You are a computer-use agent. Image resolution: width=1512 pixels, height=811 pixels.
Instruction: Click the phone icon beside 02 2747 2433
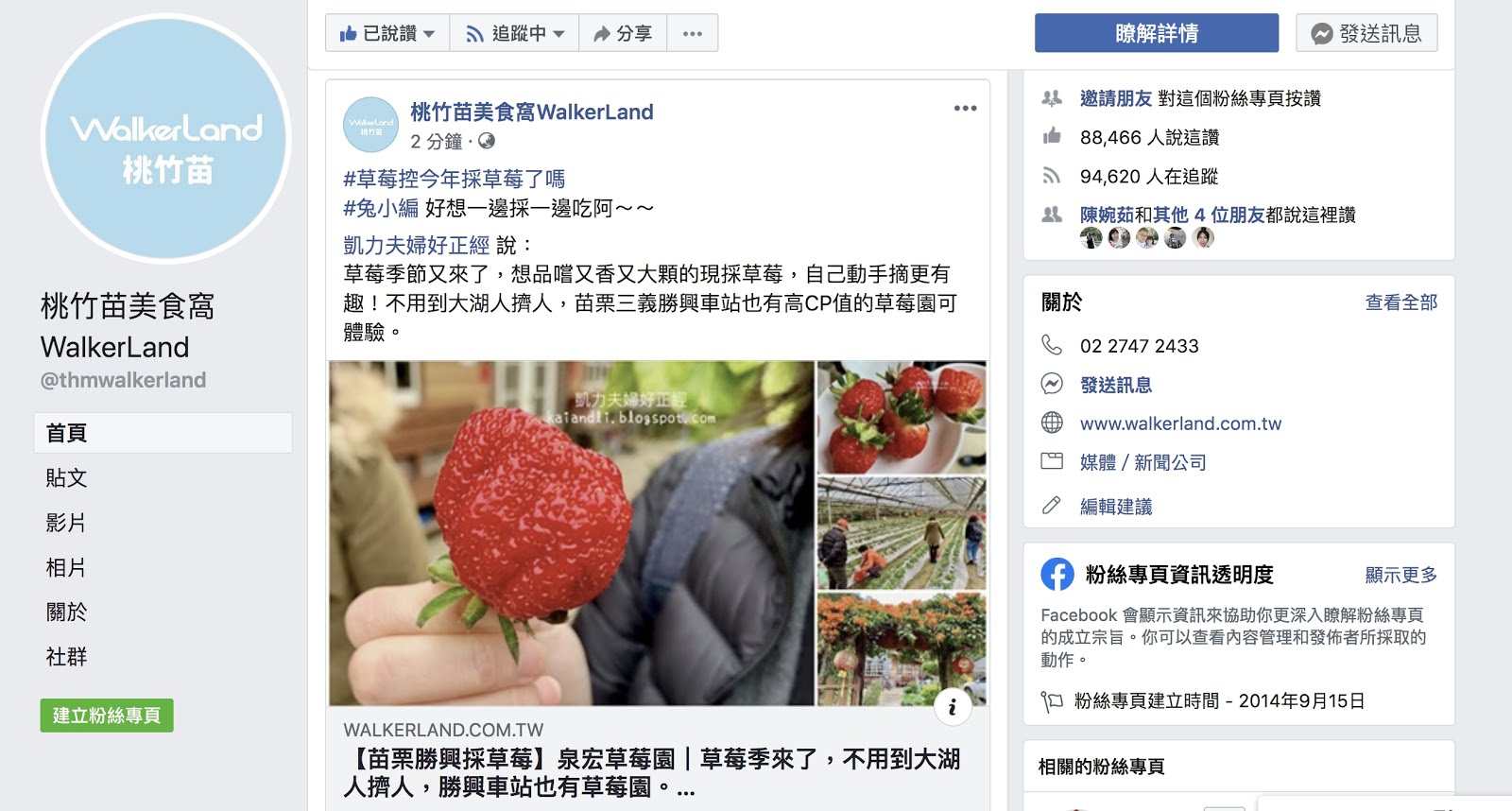coord(1052,345)
